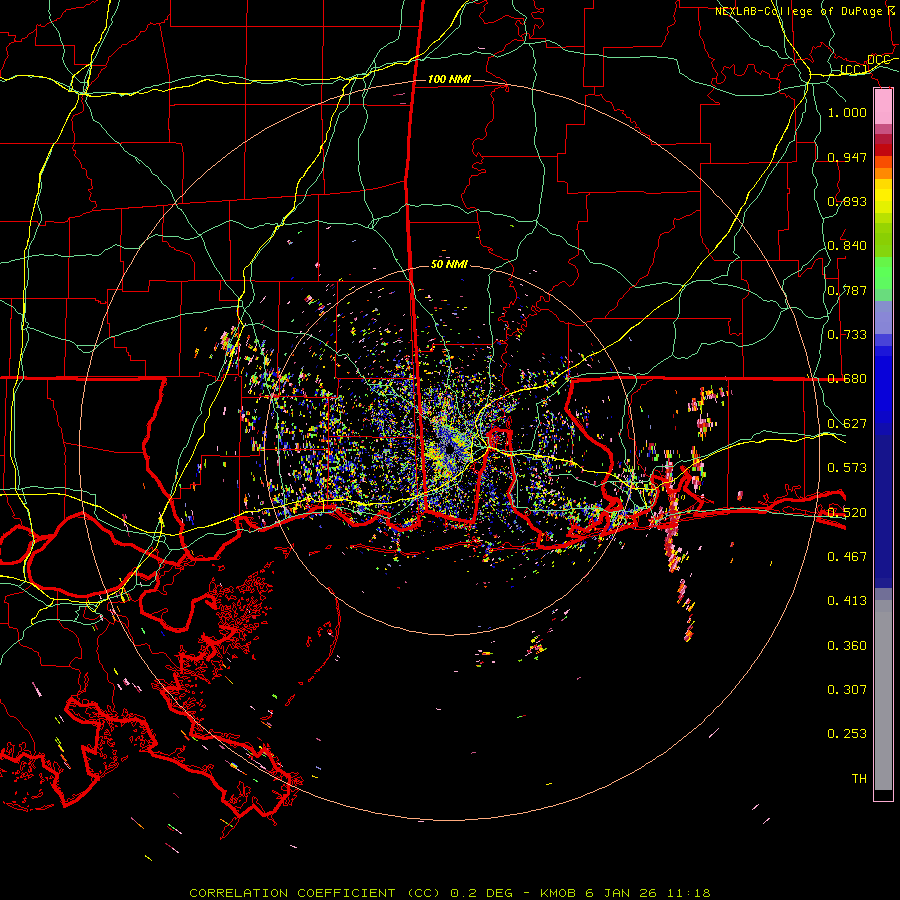Click the 6 JAN 26 date text

click(x=620, y=893)
